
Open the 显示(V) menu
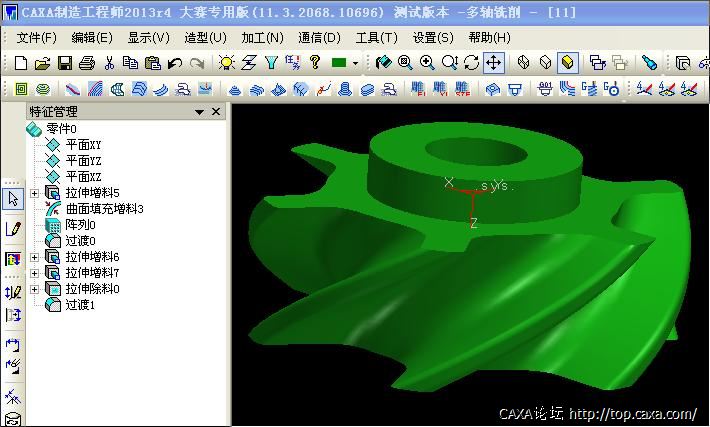[149, 38]
